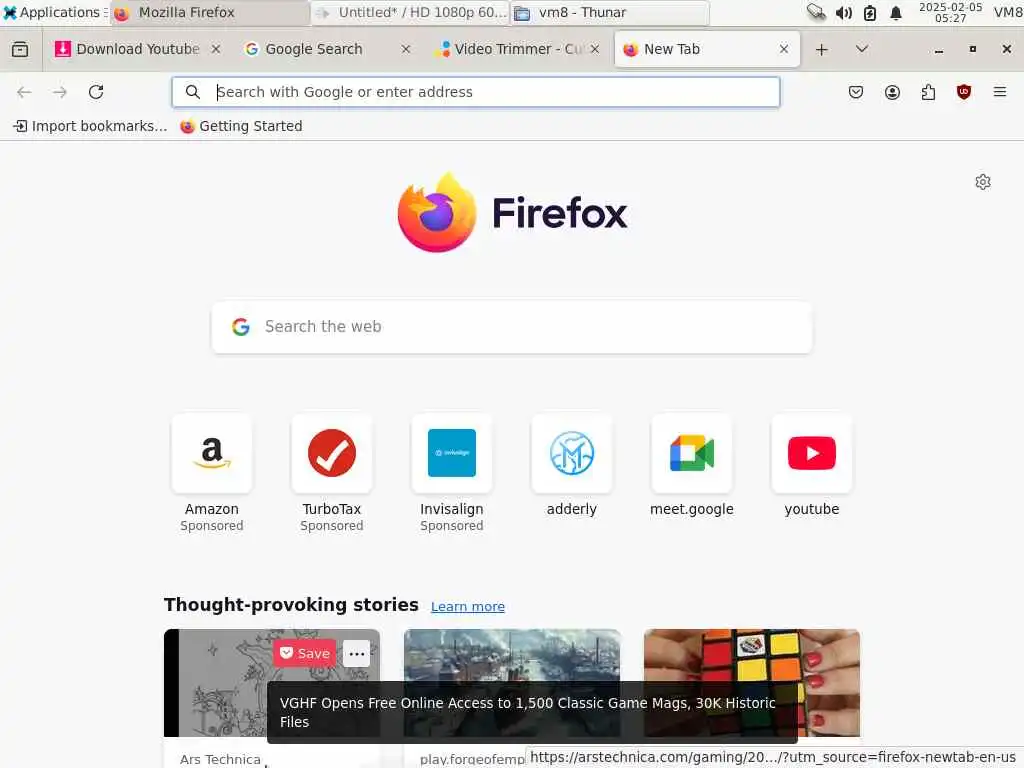Click the date and time clock

point(950,12)
